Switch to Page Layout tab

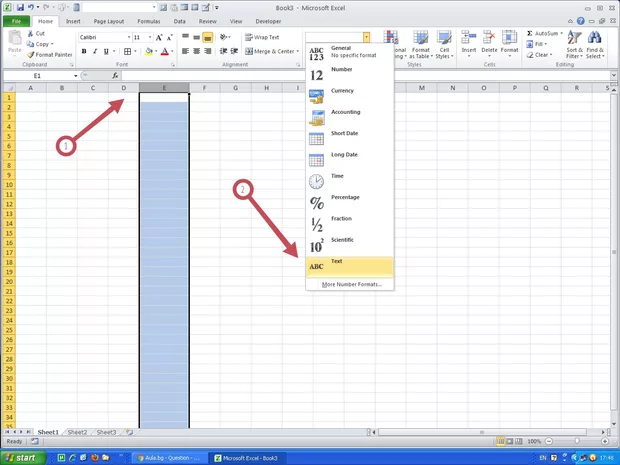click(109, 21)
